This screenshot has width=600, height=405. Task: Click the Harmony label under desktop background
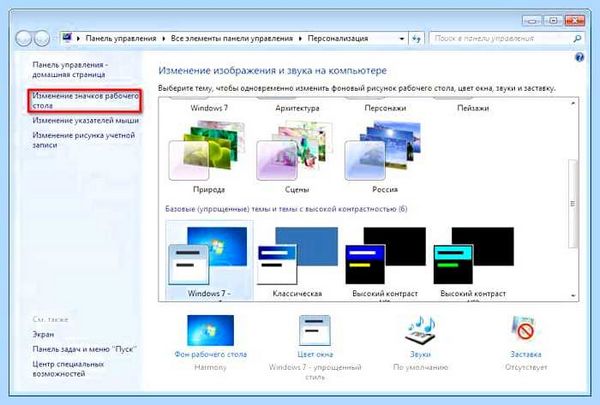[x=210, y=367]
